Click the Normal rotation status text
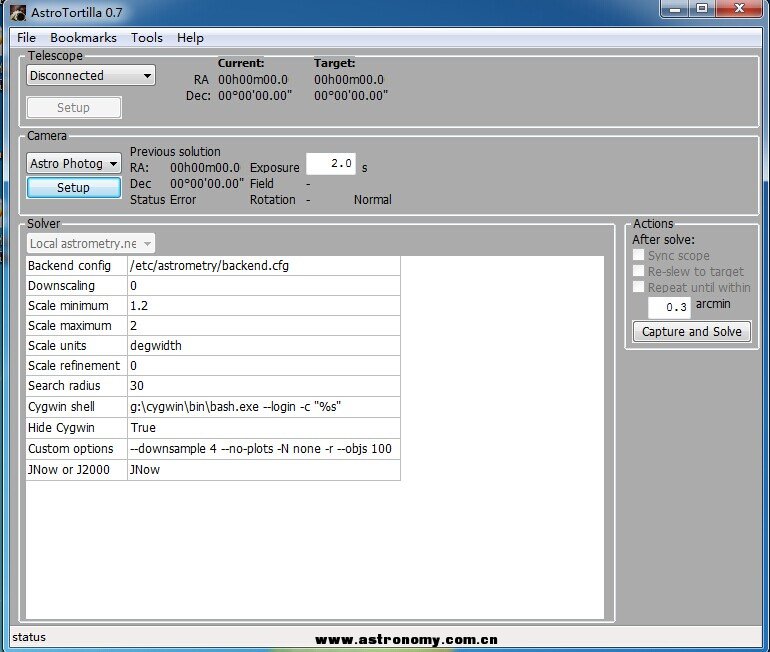Image resolution: width=770 pixels, height=652 pixels. [x=373, y=200]
